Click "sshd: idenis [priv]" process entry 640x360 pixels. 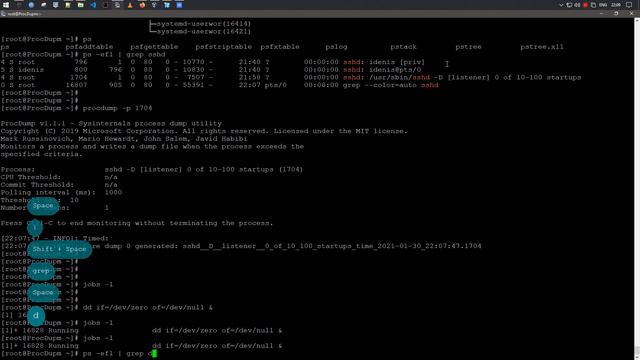tap(384, 62)
